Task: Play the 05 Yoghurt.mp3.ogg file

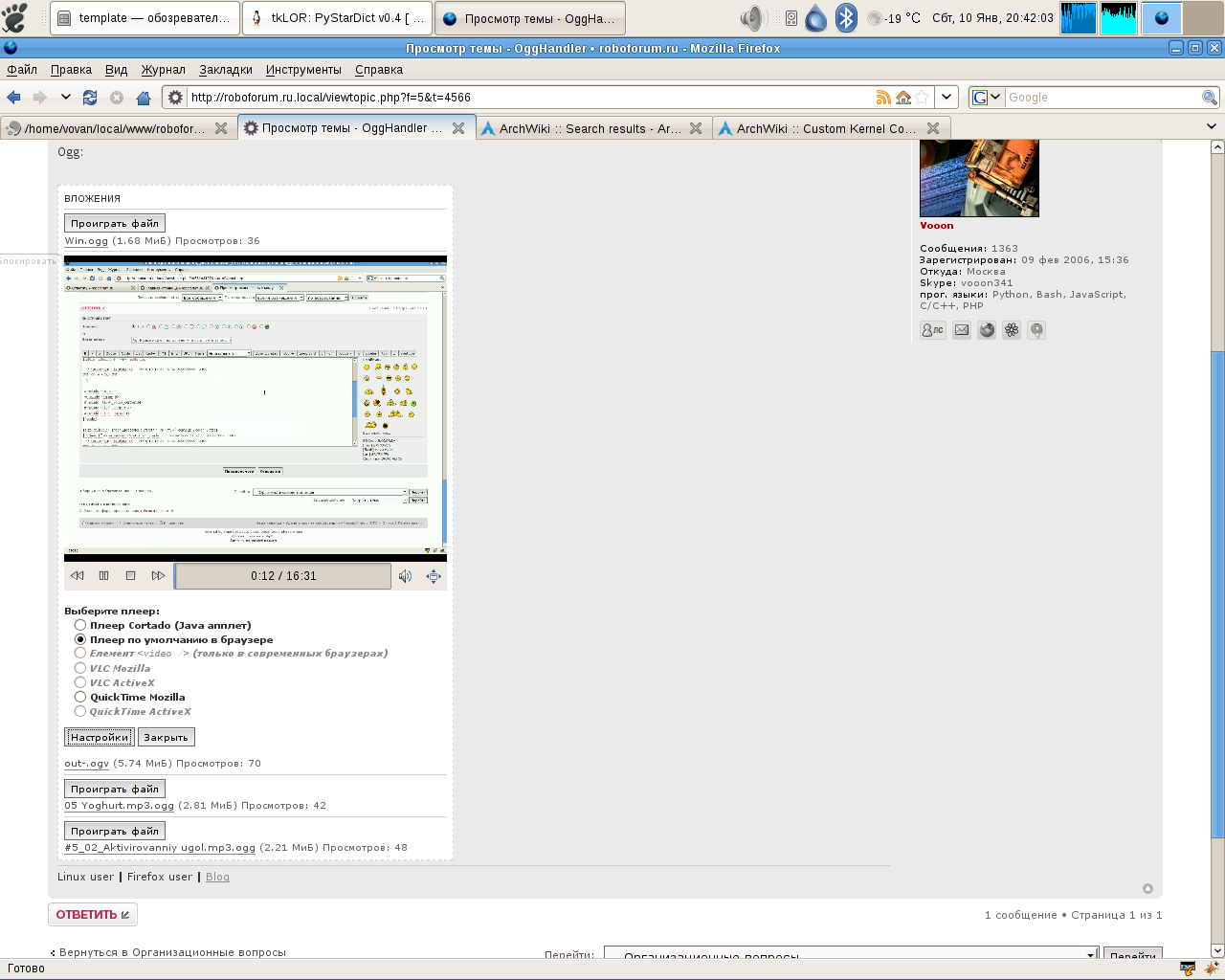Action: (x=115, y=789)
